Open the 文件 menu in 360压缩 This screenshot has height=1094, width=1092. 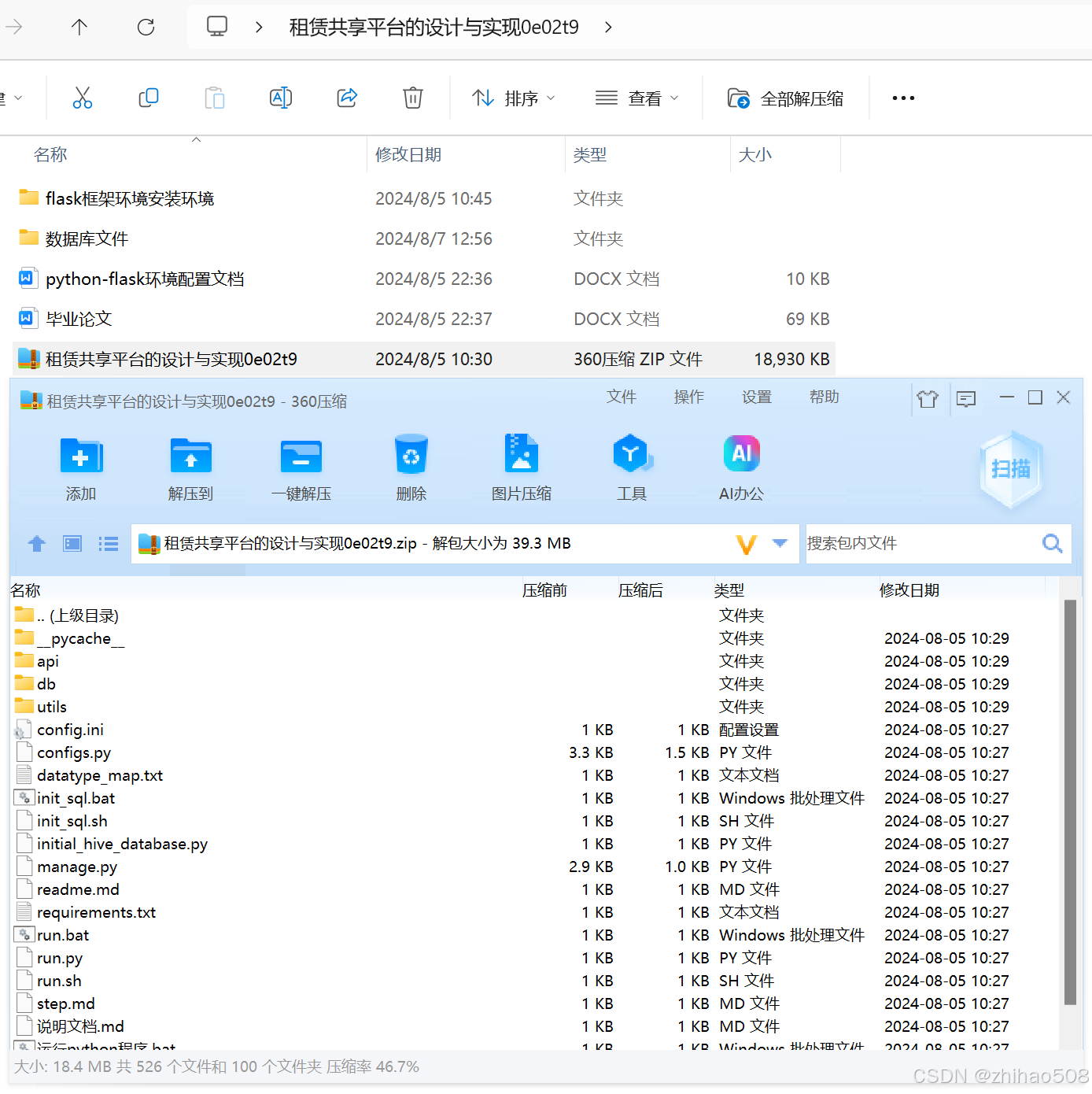(622, 397)
